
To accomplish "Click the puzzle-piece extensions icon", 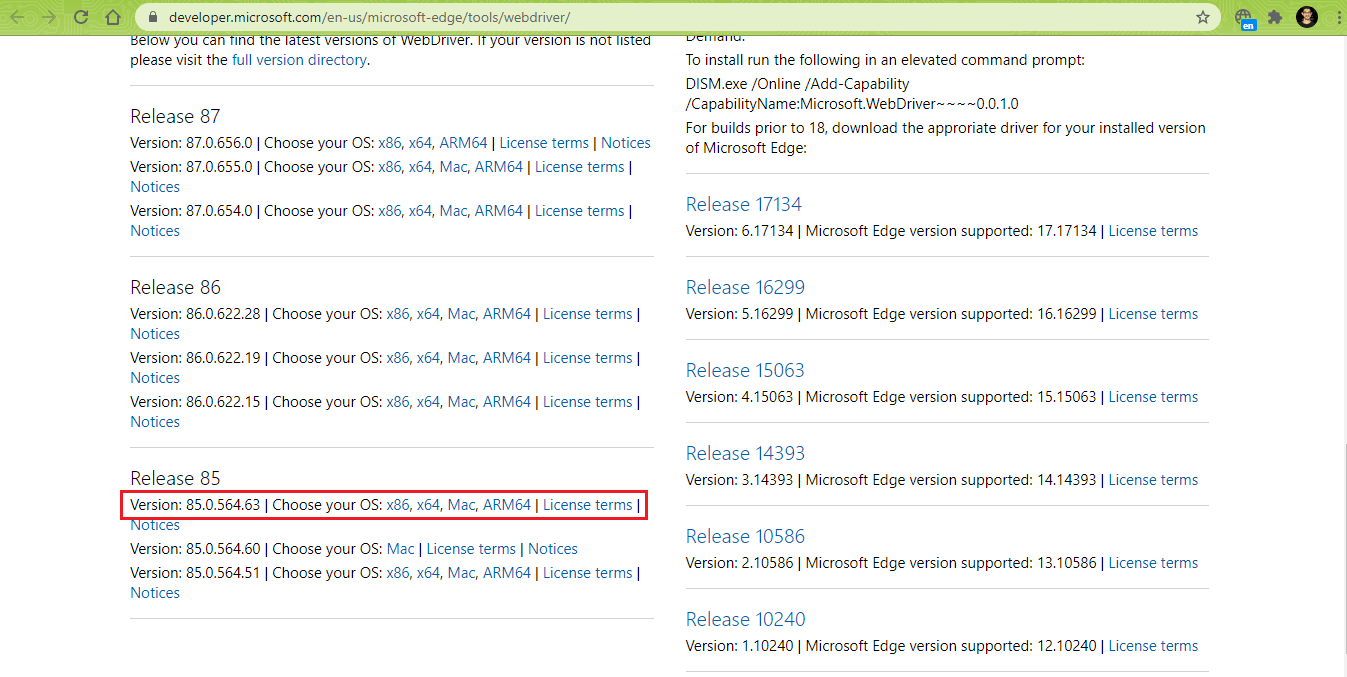I will (1274, 16).
